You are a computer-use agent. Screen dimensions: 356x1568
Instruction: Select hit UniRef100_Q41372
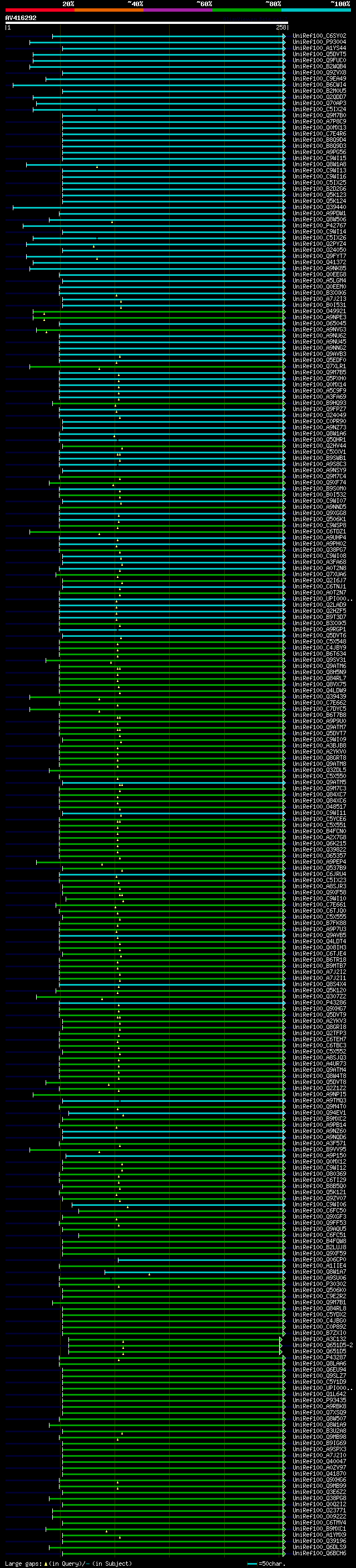319,263
